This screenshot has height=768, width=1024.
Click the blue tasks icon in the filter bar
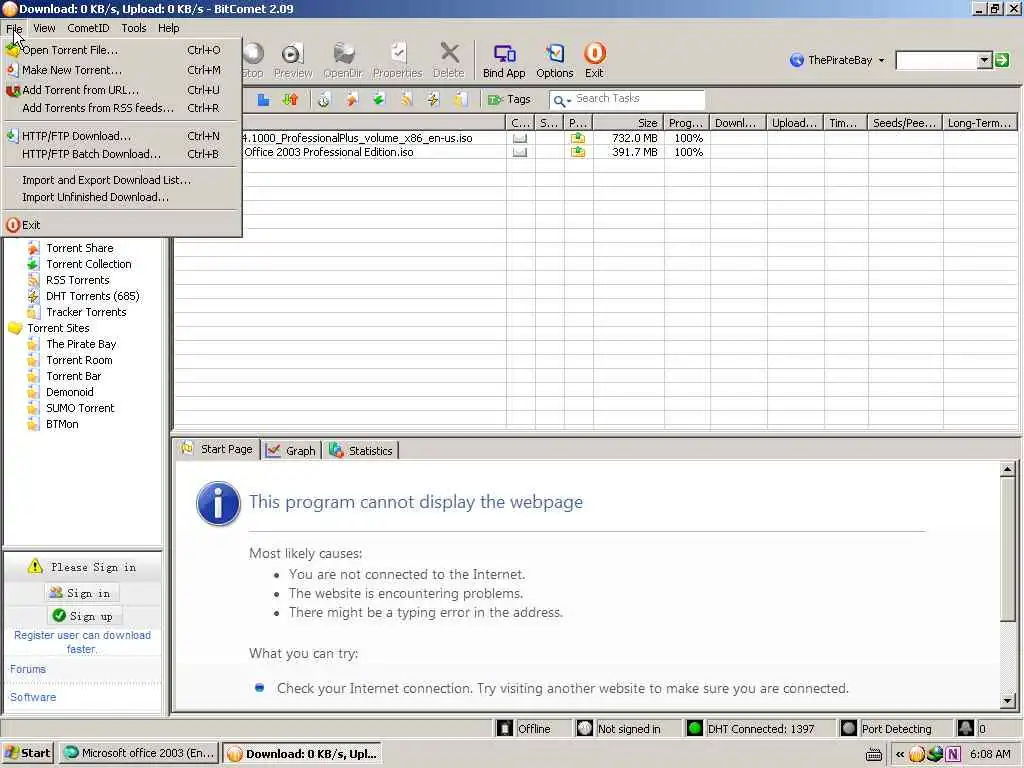[x=263, y=99]
